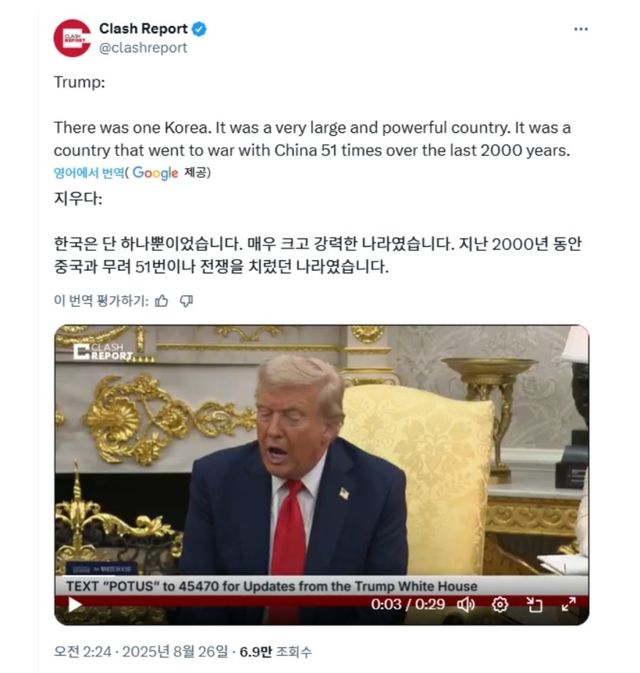Open the Clash Report profile avatar
The image size is (640, 673).
[x=72, y=38]
